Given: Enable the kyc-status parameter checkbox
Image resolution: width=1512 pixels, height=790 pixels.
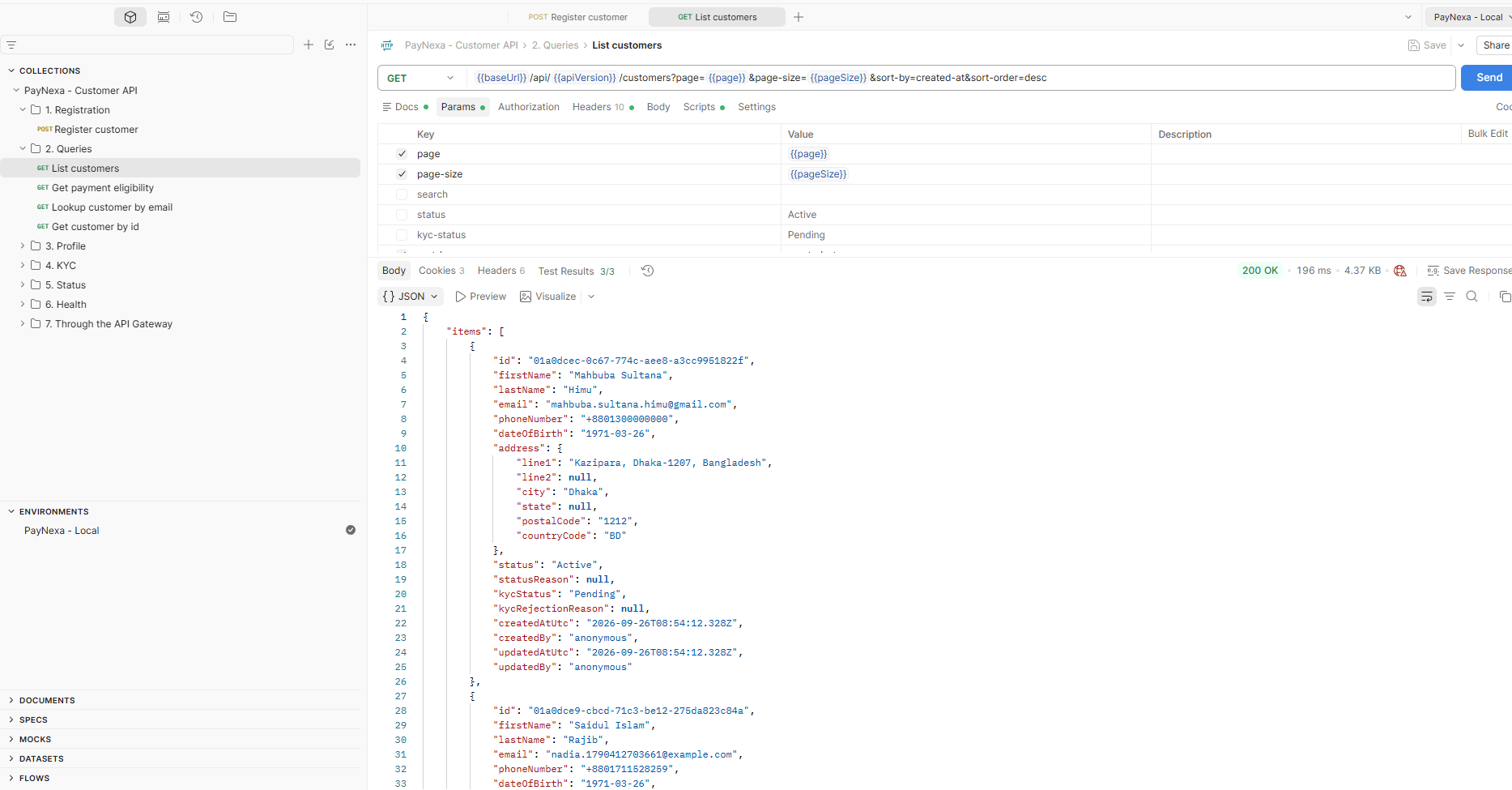Looking at the screenshot, I should 402,235.
